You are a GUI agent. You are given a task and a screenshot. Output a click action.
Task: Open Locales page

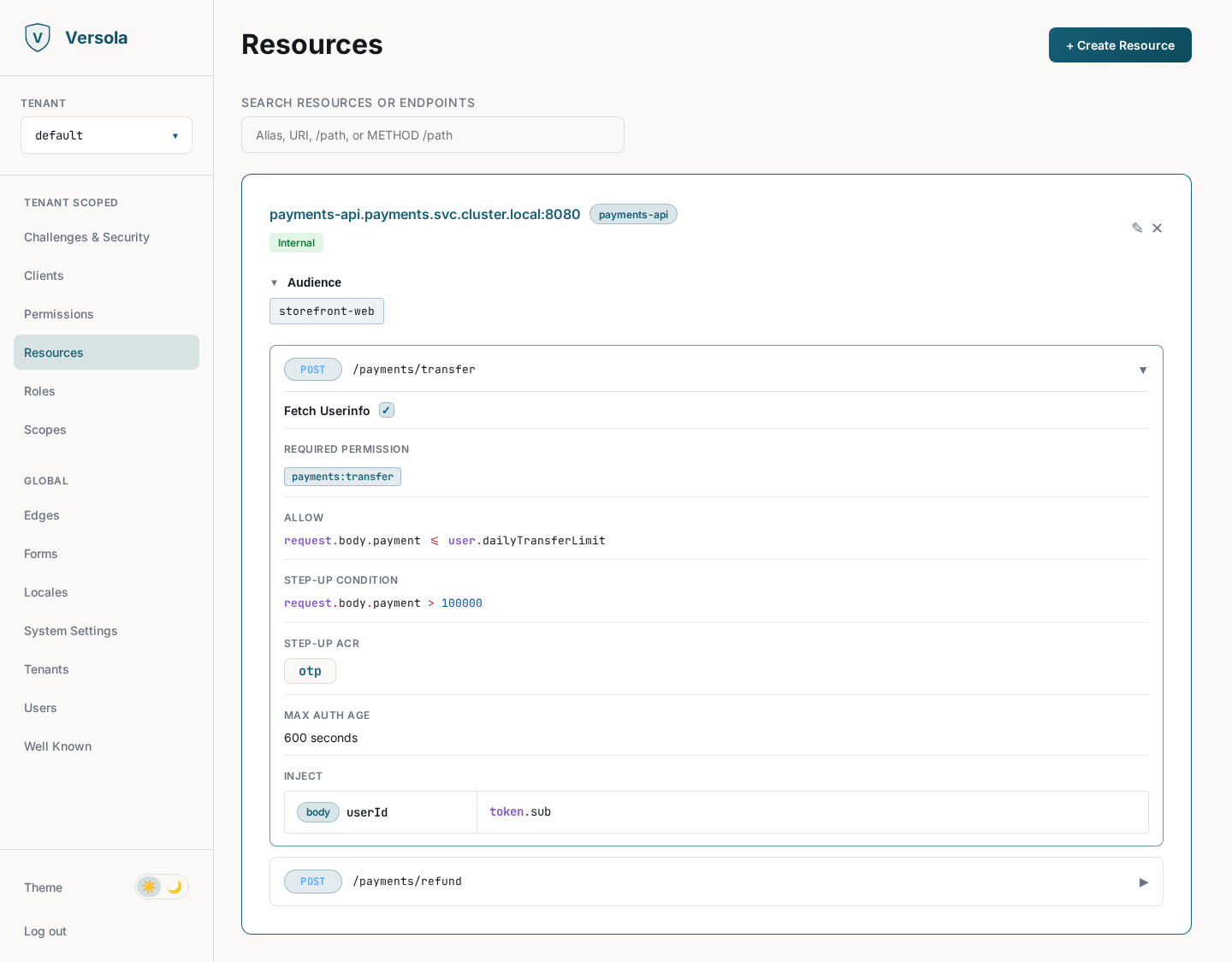(106, 592)
